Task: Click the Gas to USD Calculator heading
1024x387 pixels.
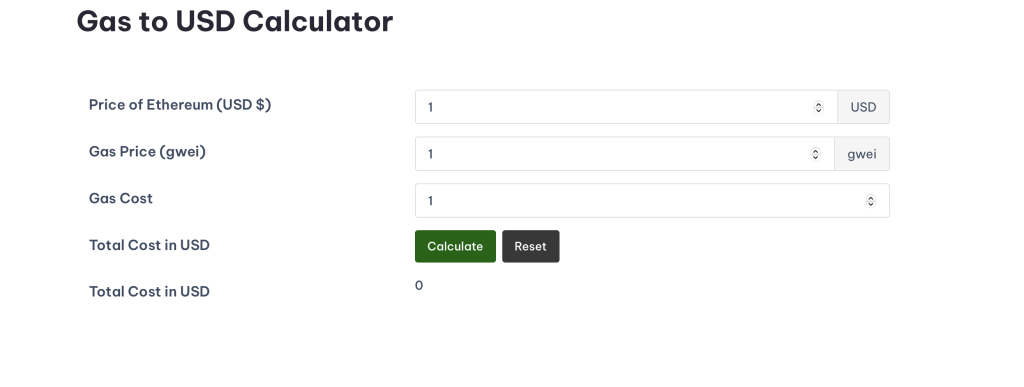Action: coord(234,22)
